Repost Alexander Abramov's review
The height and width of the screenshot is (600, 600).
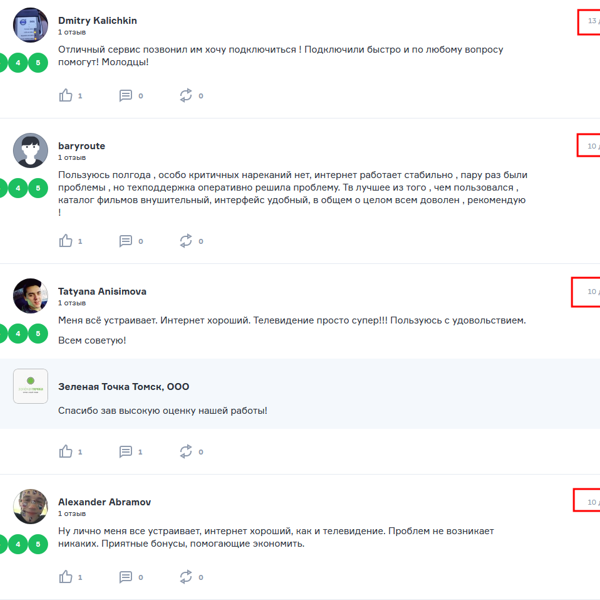[186, 577]
